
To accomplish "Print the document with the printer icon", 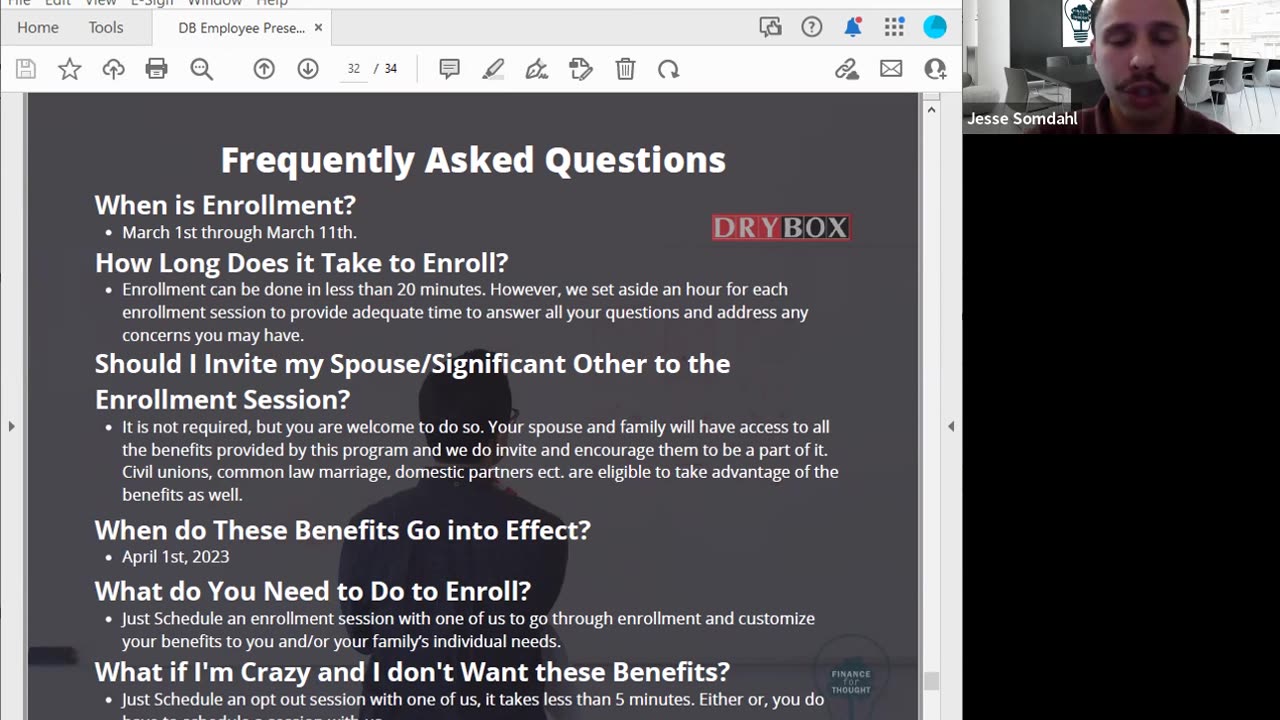I will pos(157,69).
